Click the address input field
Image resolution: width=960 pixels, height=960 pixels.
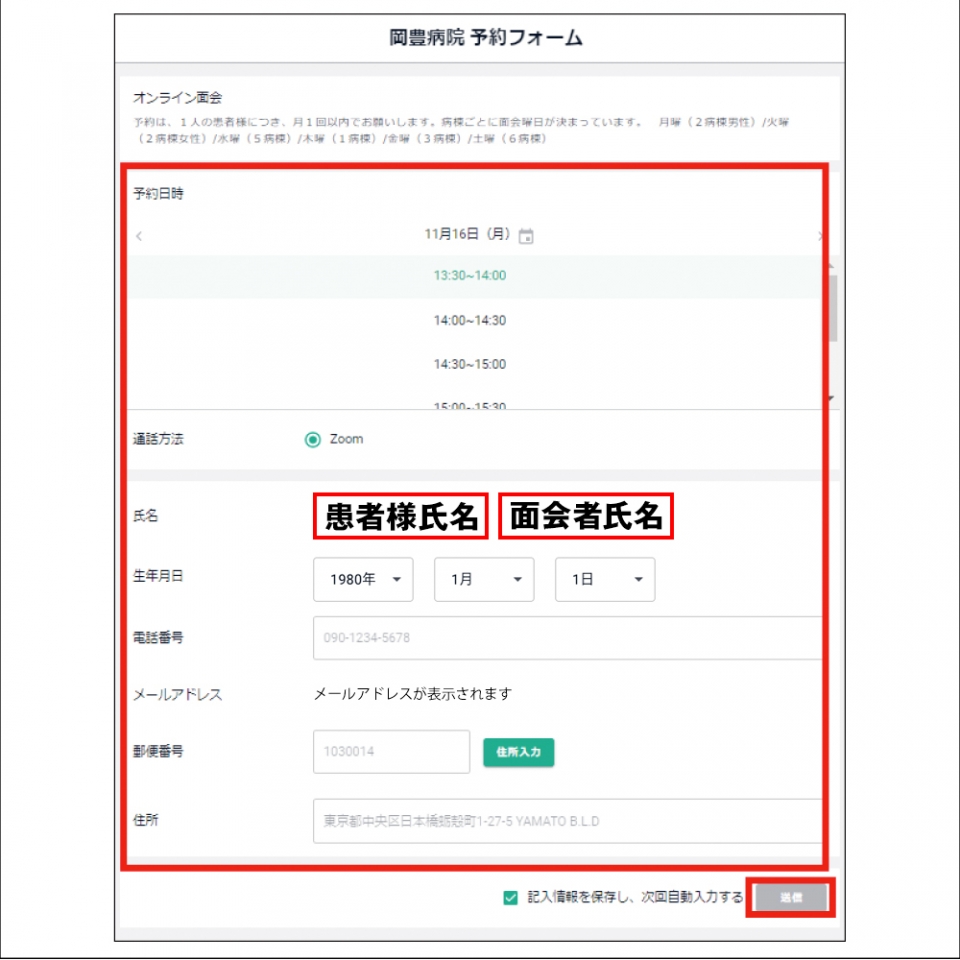click(567, 820)
